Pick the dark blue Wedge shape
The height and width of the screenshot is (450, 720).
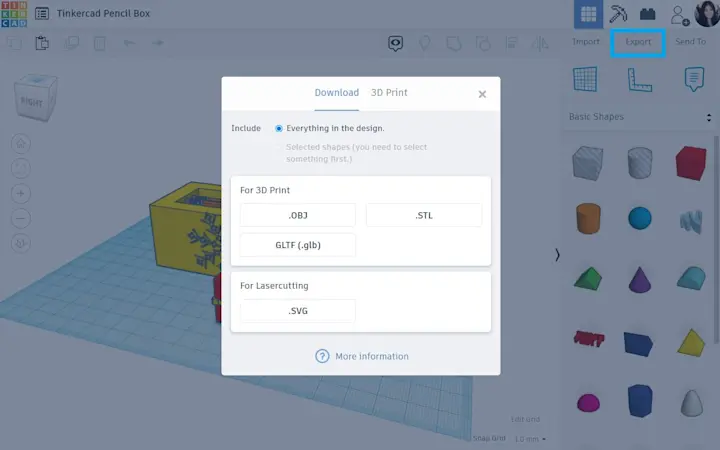click(638, 344)
